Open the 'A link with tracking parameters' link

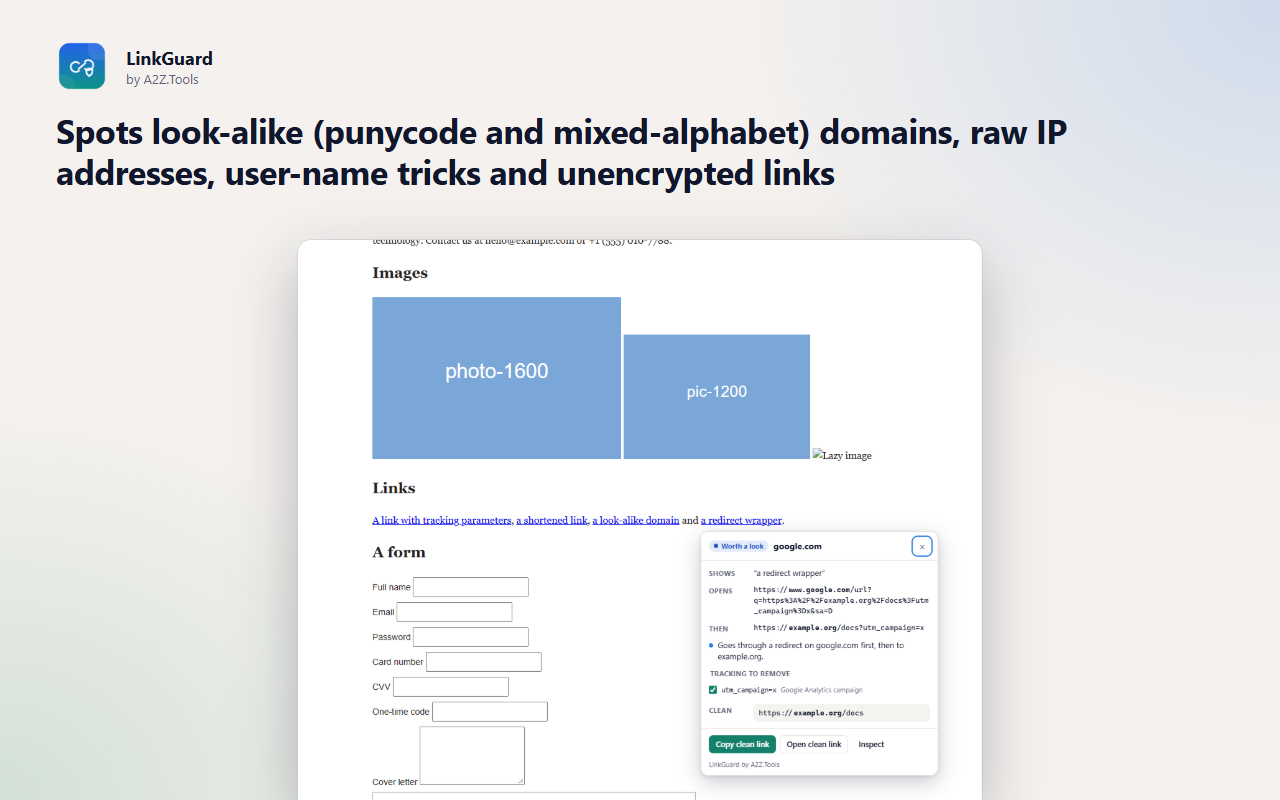[x=442, y=520]
